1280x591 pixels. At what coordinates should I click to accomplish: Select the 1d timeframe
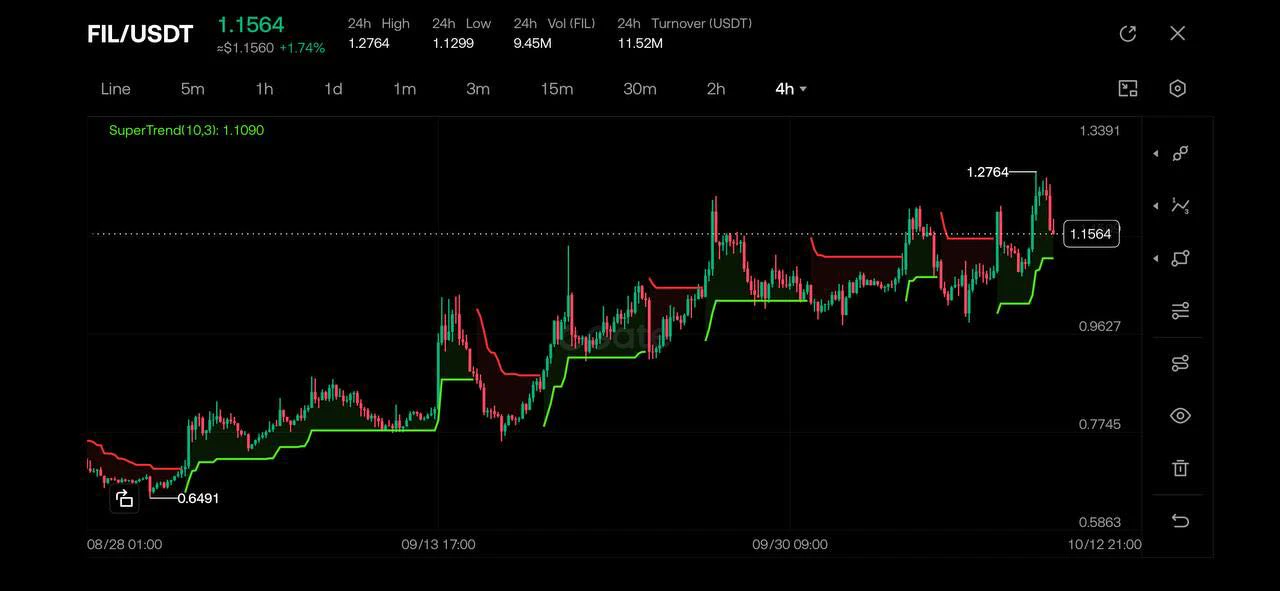click(333, 89)
